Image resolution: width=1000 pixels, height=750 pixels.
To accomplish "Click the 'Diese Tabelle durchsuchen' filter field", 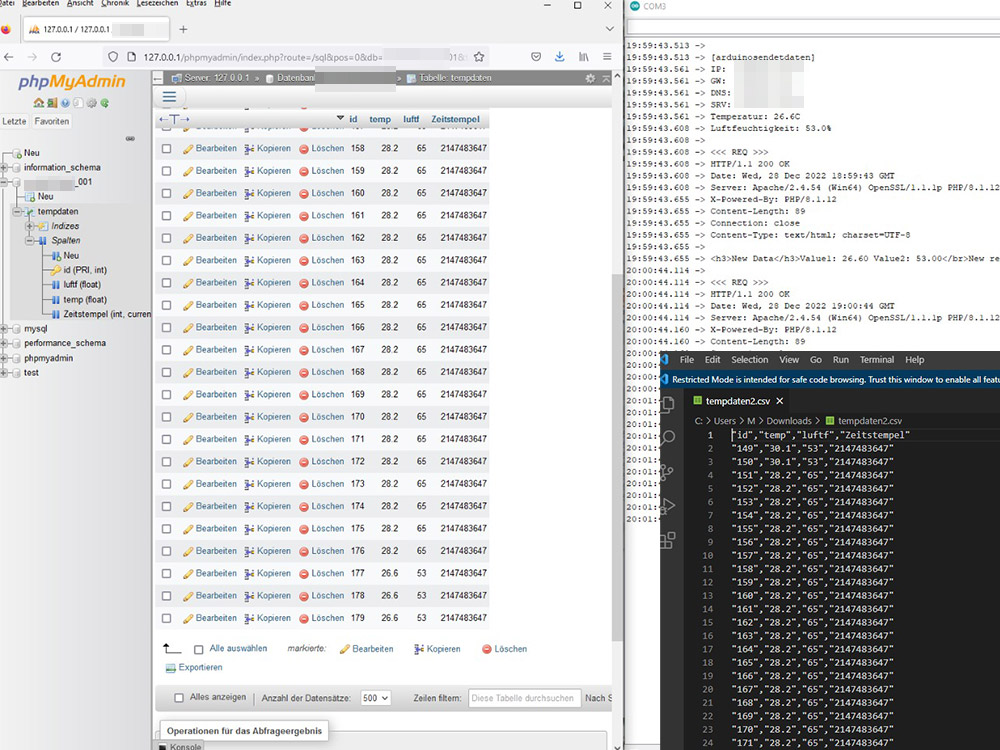I will pyautogui.click(x=525, y=698).
